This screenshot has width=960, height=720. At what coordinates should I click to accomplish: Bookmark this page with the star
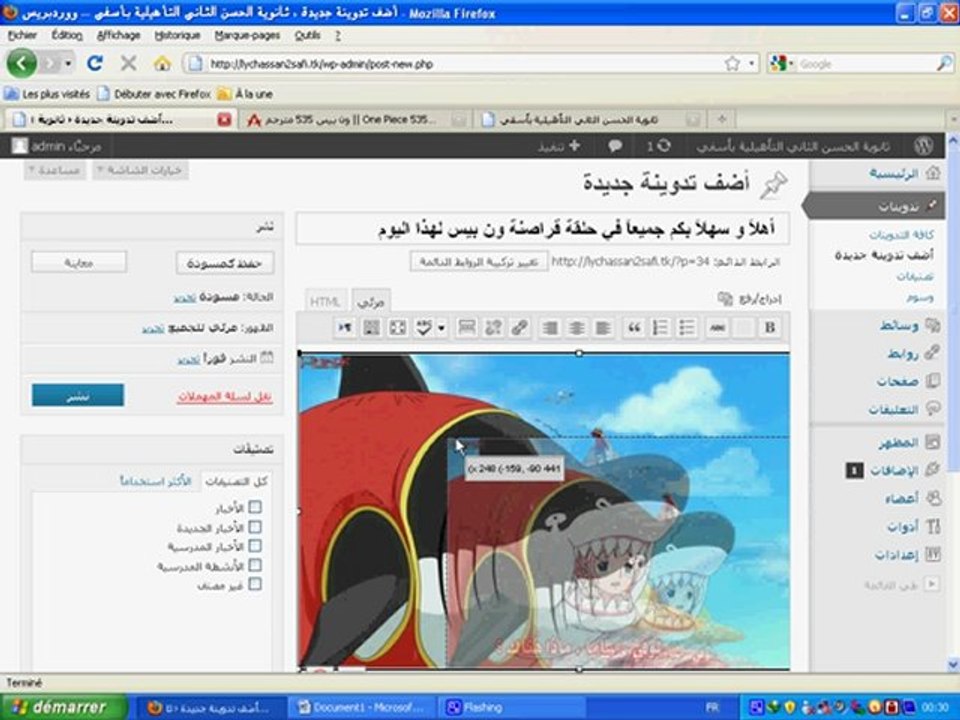732,63
